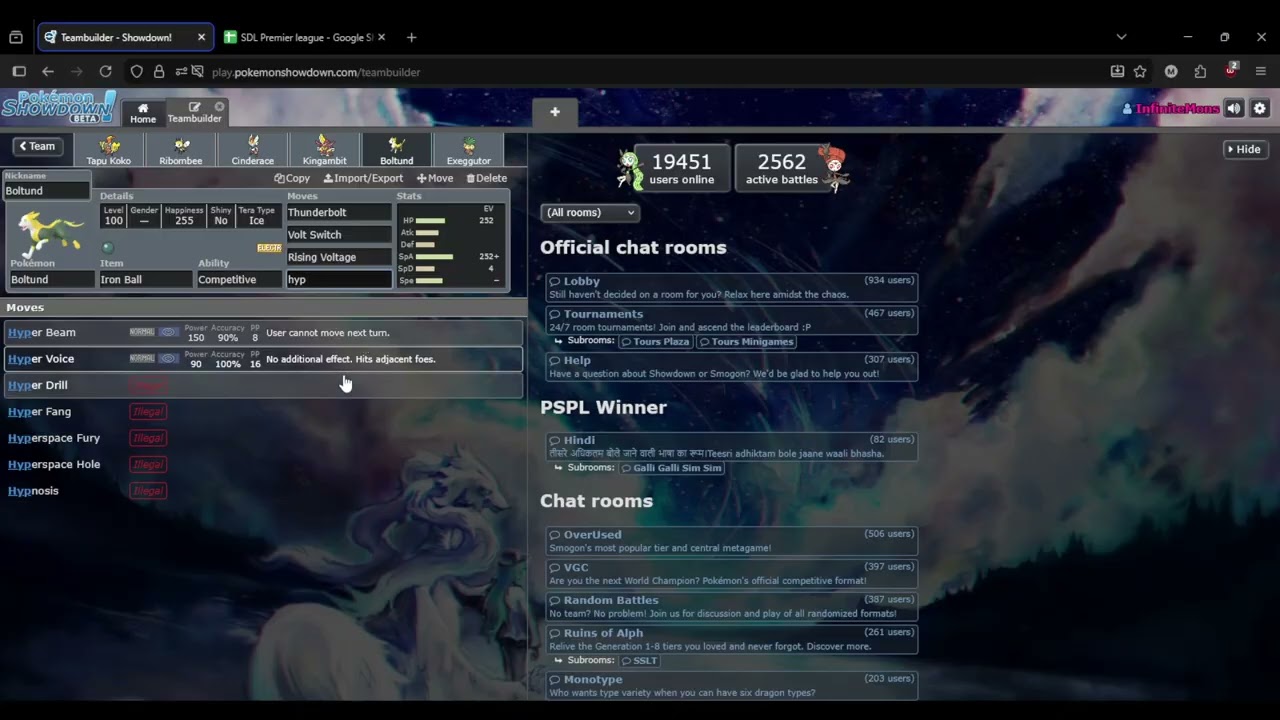The width and height of the screenshot is (1280, 720).
Task: Click the Tera Type Ice detail
Action: point(257,216)
